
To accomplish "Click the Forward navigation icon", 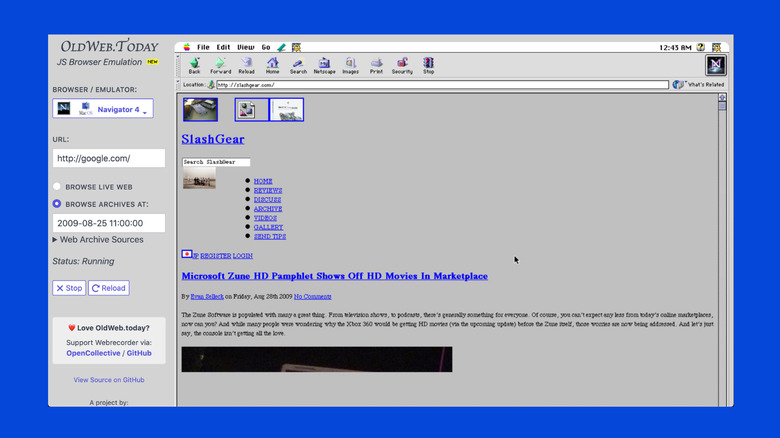I will (220, 64).
